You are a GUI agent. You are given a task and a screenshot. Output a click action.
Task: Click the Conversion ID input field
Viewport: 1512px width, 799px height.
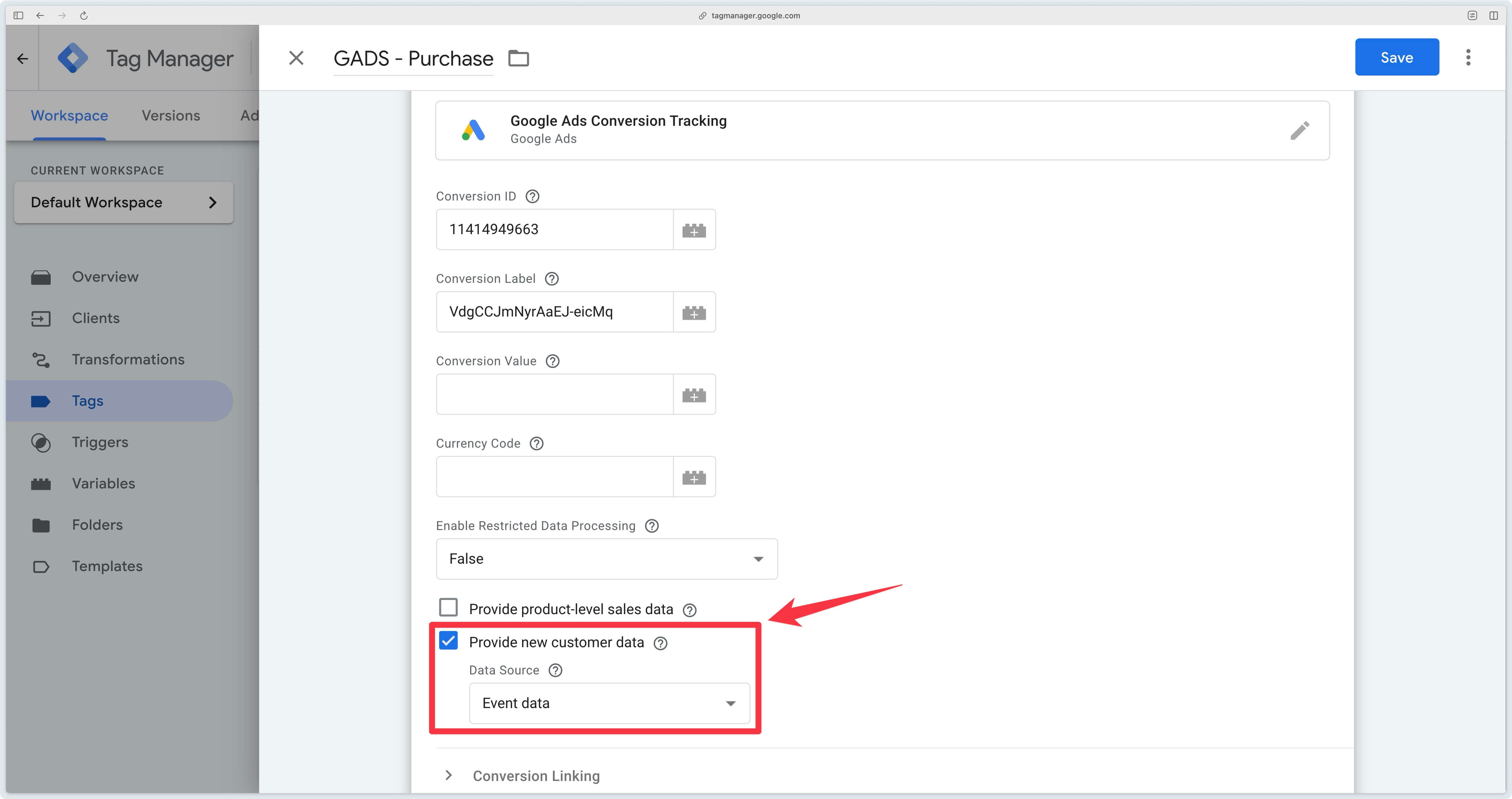555,229
